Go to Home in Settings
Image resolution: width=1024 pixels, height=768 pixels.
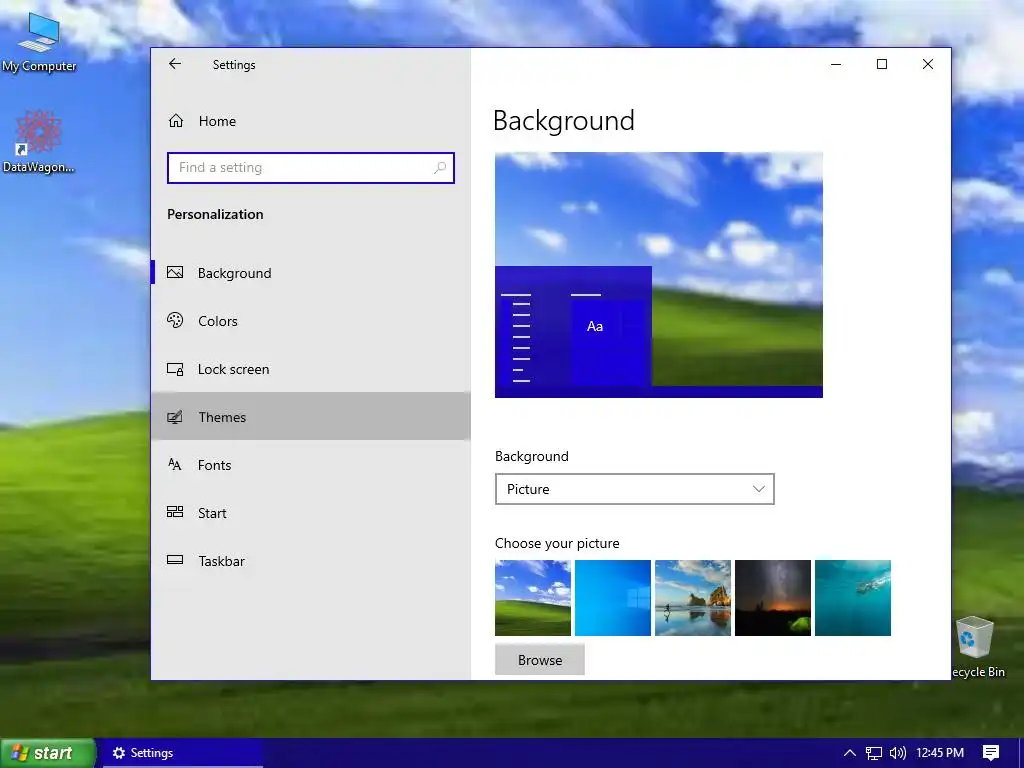pos(217,121)
